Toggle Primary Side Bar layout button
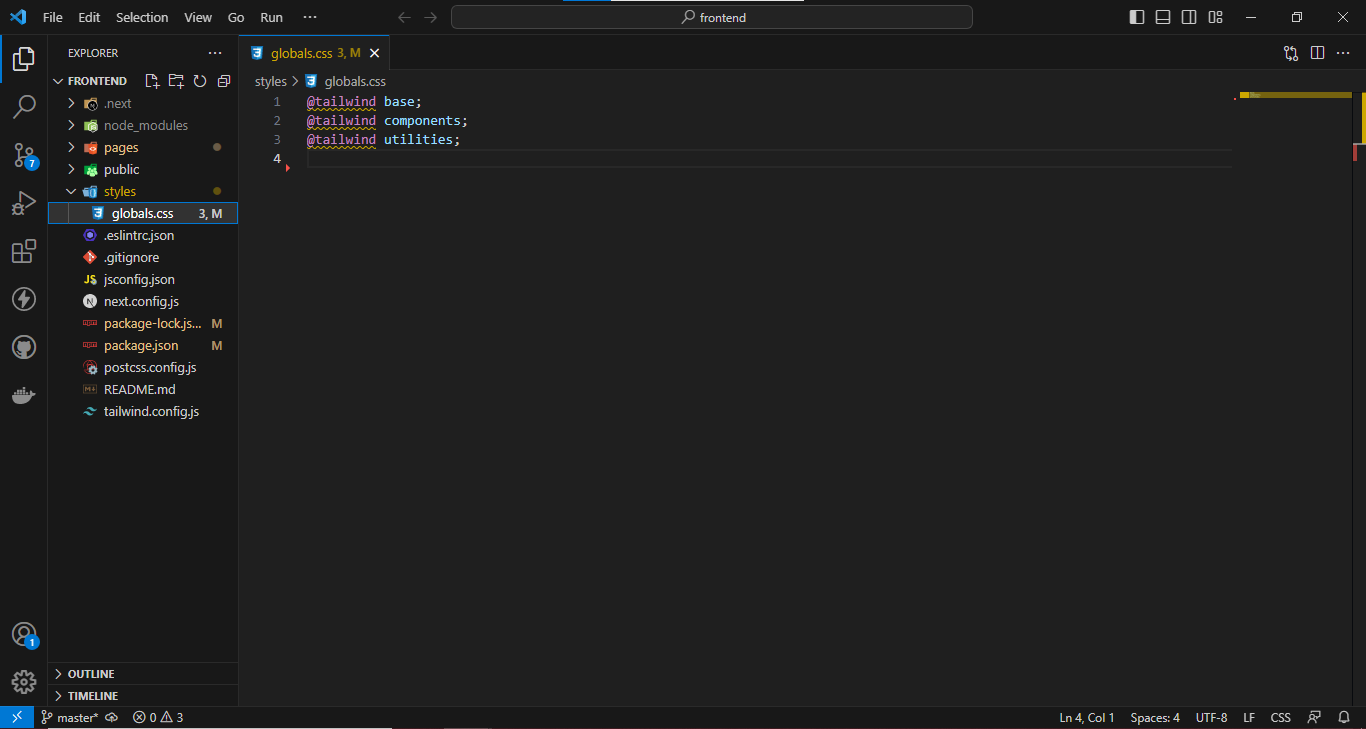 pos(1137,17)
